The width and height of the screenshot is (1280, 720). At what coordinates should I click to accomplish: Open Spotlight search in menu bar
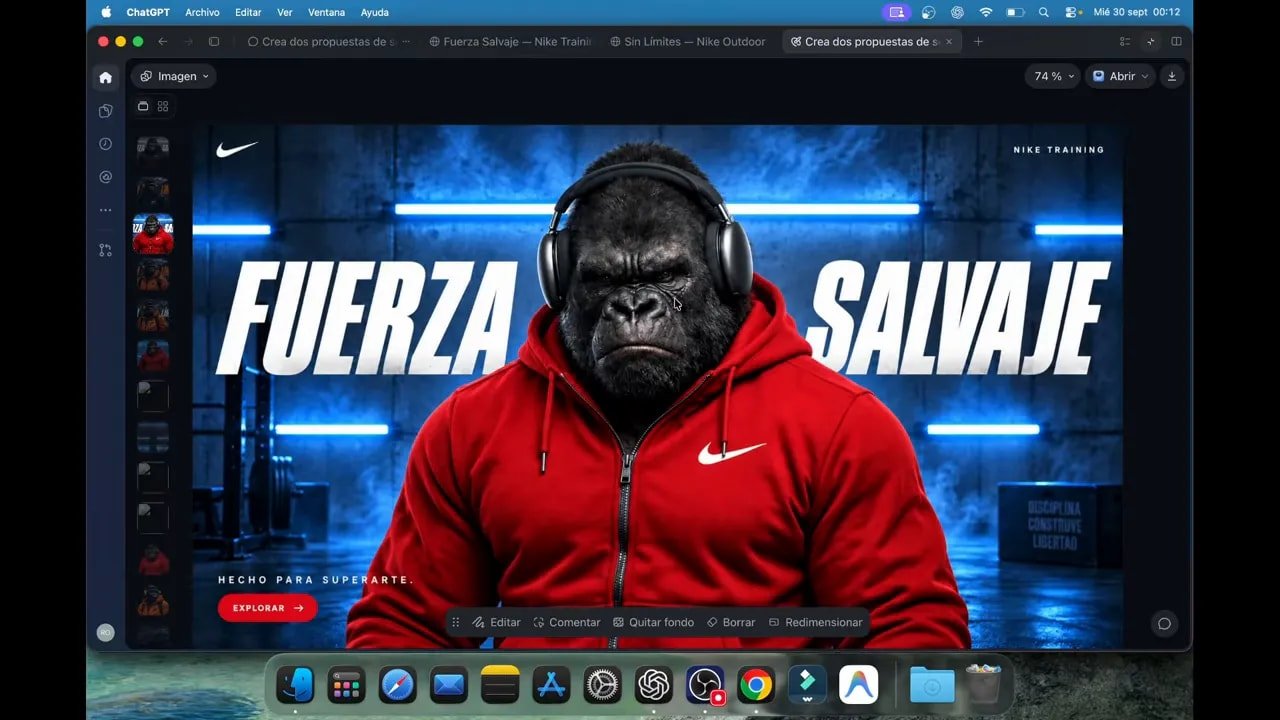click(x=1044, y=12)
